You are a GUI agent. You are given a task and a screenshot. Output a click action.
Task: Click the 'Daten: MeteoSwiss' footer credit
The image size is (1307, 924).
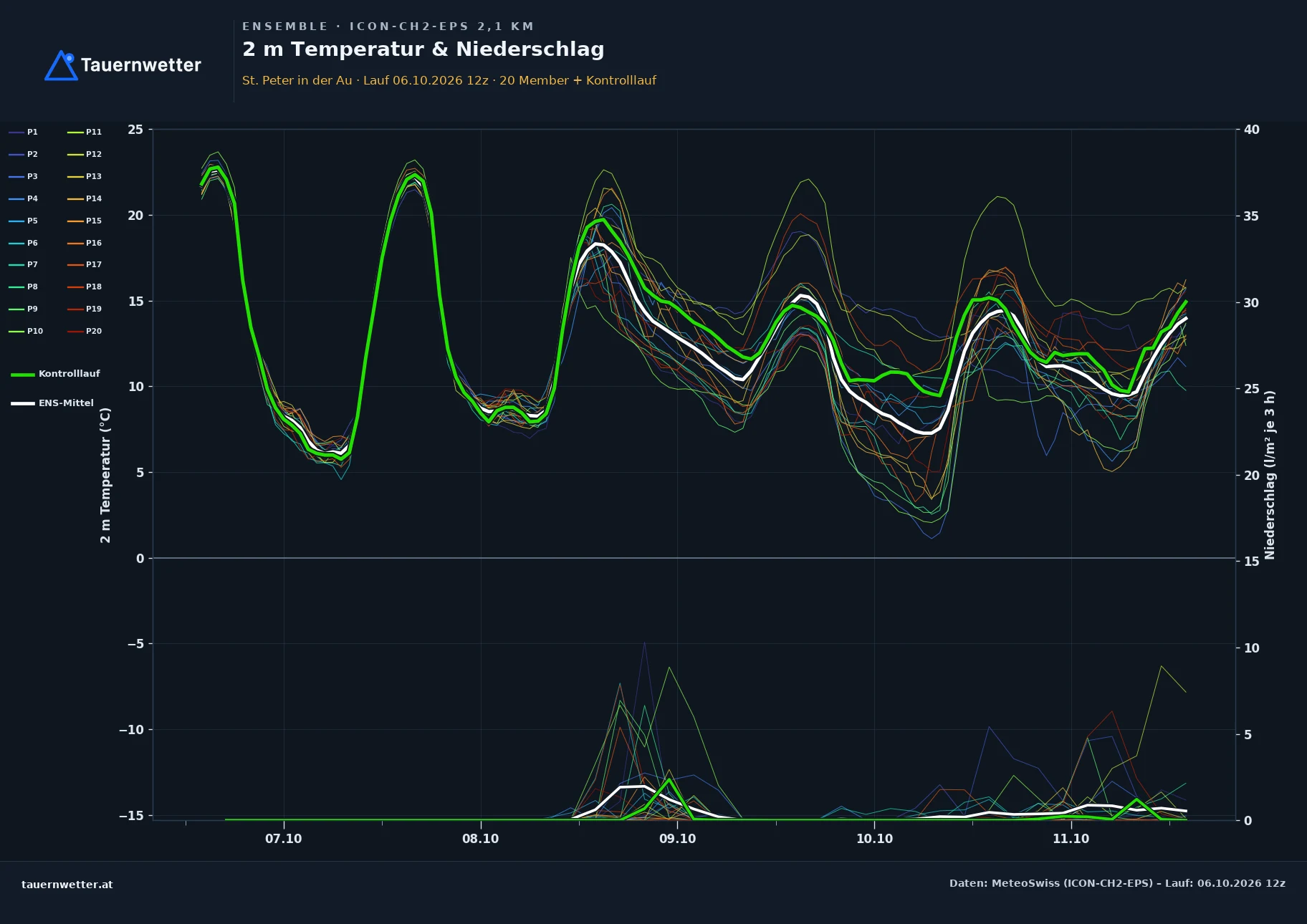click(x=1117, y=883)
